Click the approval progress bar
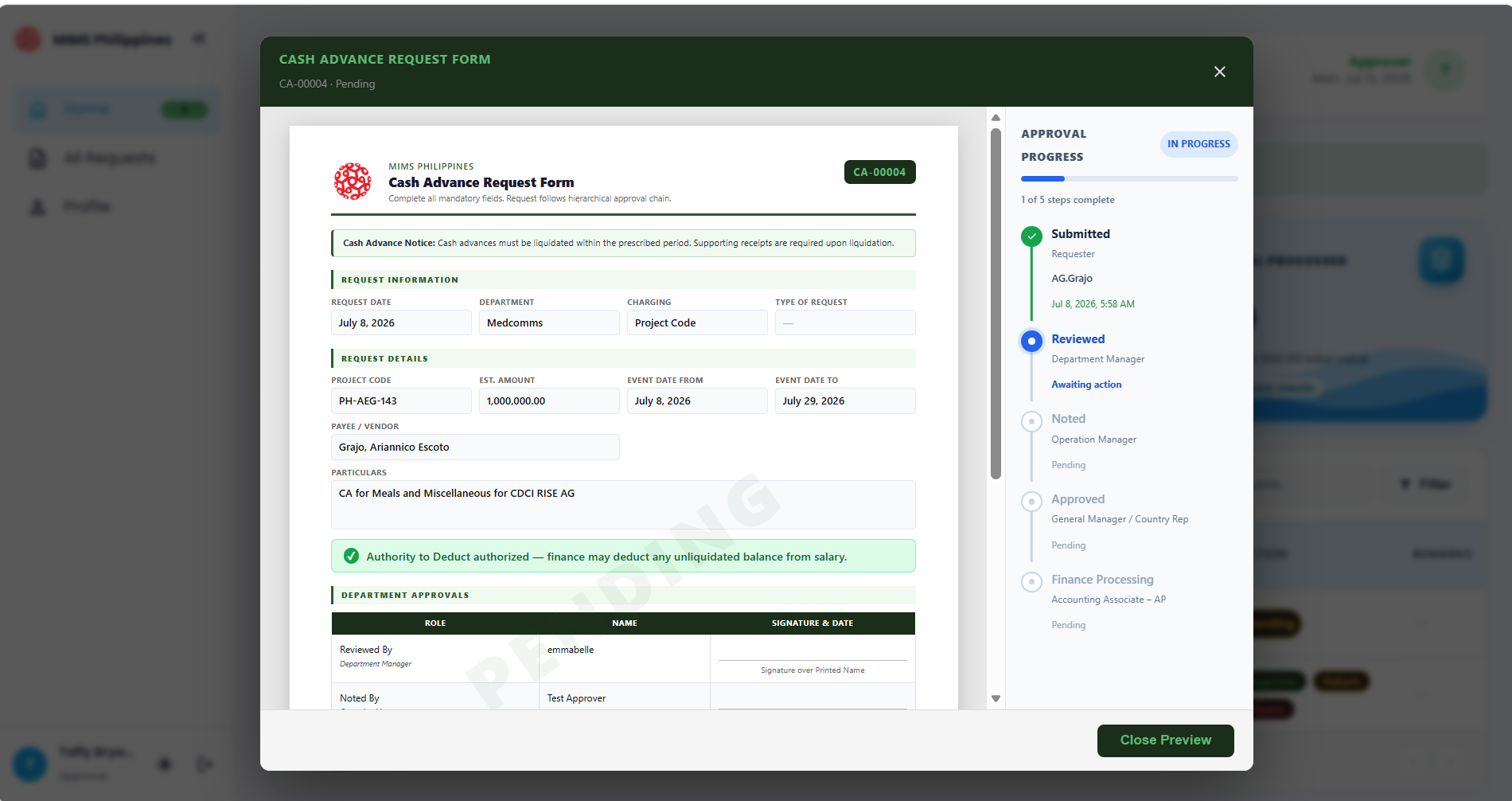This screenshot has height=801, width=1512. click(x=1129, y=178)
